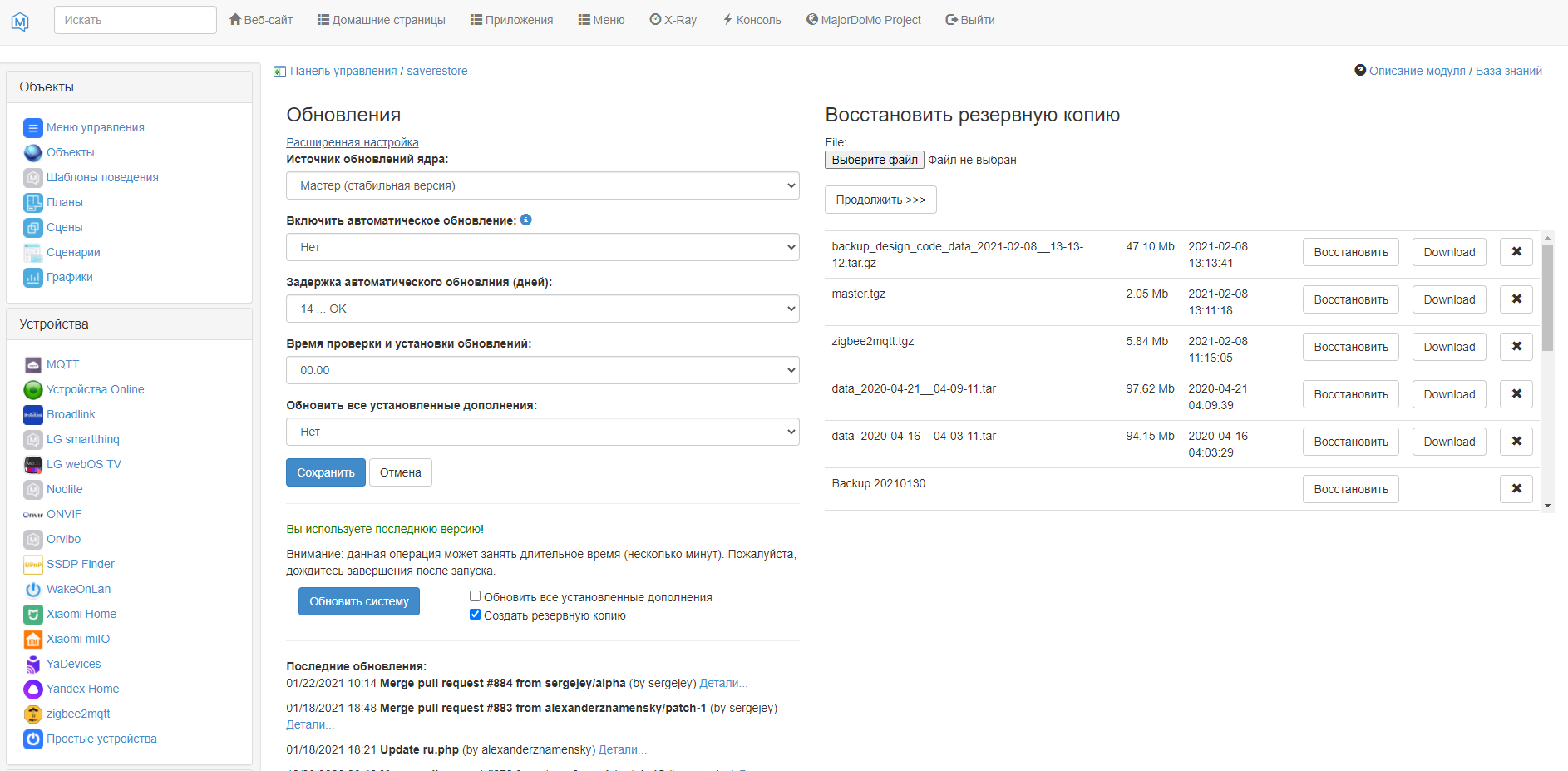This screenshot has height=771, width=1568.
Task: Click the Yandex Home icon
Action: click(x=32, y=689)
